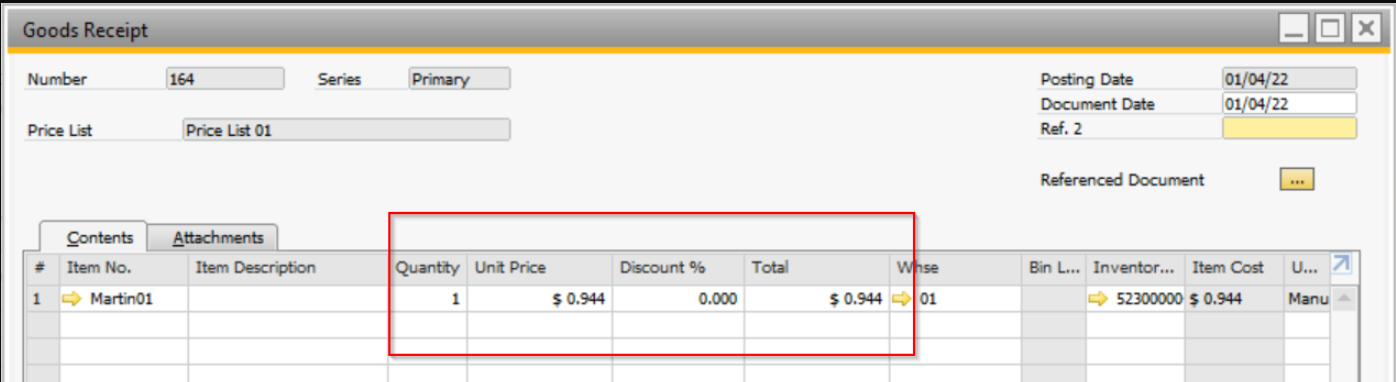Select the Quantity cell showing 1
This screenshot has height=382, width=1396.
(428, 299)
